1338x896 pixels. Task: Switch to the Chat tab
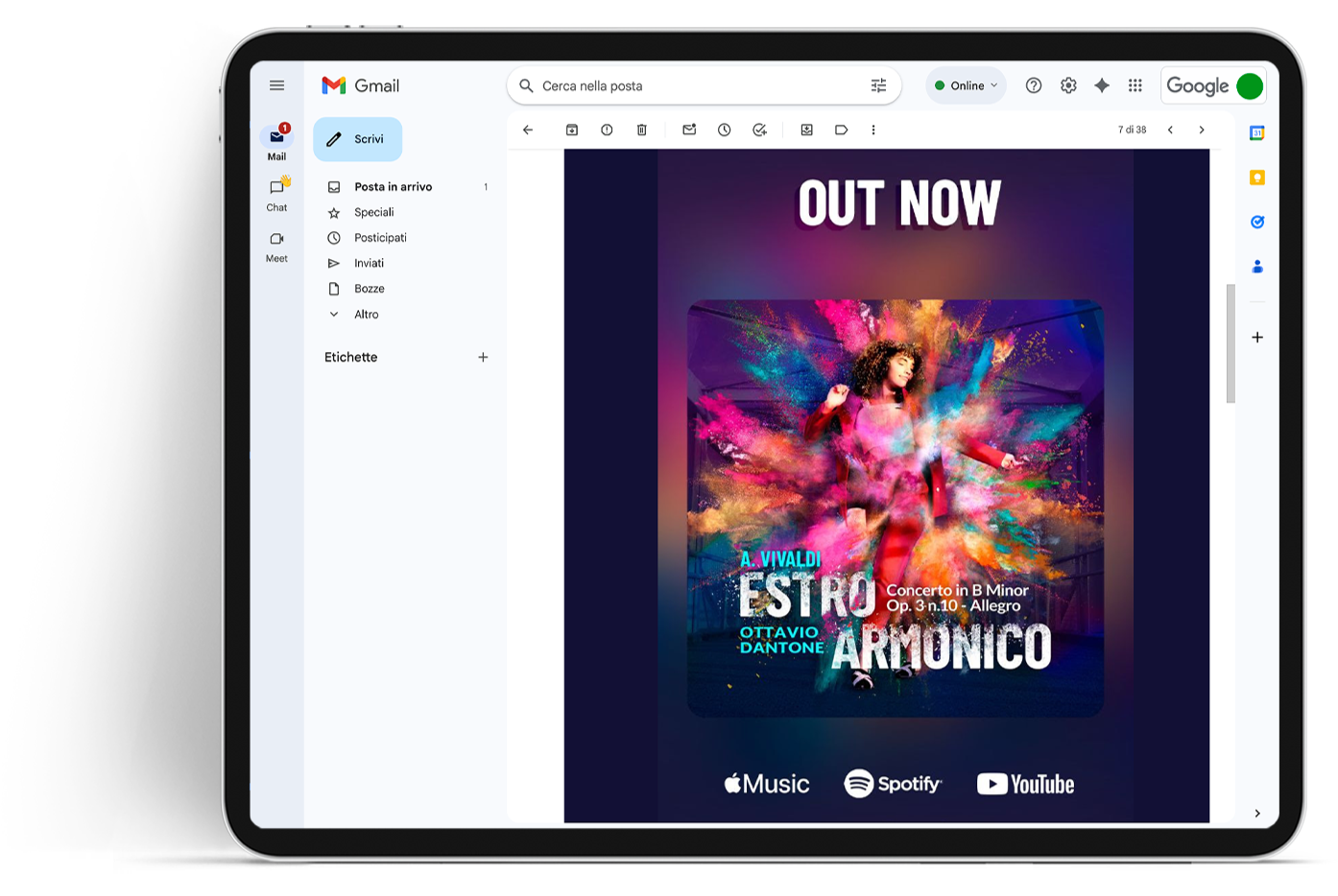(x=277, y=193)
